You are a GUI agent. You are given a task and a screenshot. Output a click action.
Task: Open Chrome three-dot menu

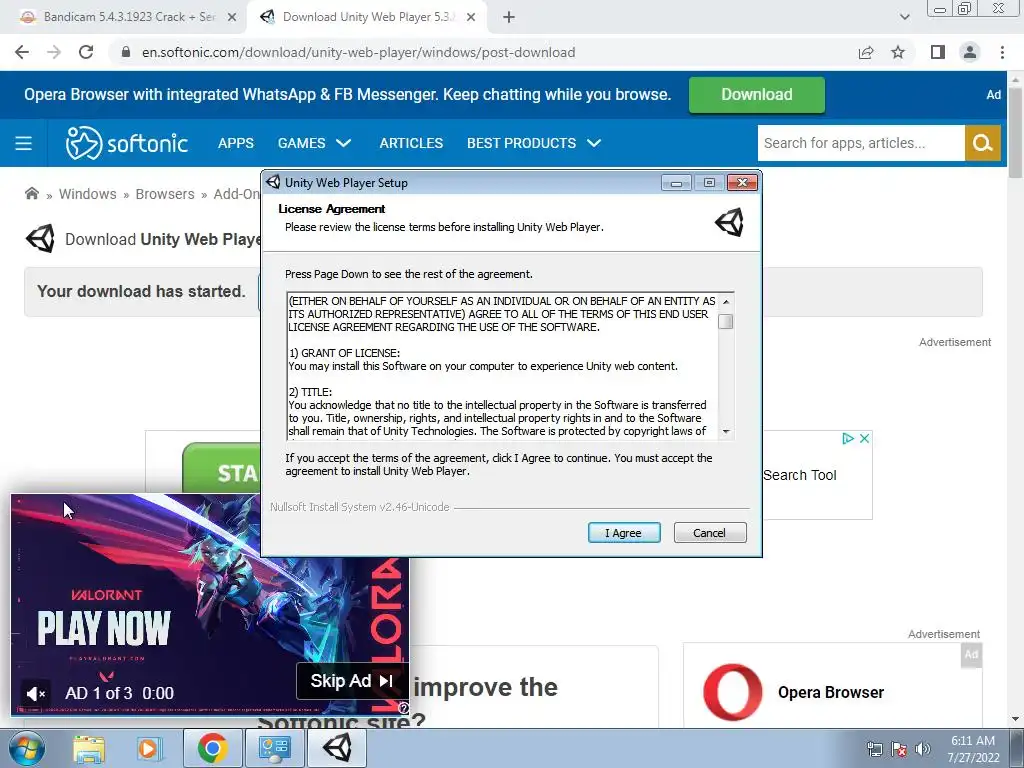click(x=1002, y=52)
